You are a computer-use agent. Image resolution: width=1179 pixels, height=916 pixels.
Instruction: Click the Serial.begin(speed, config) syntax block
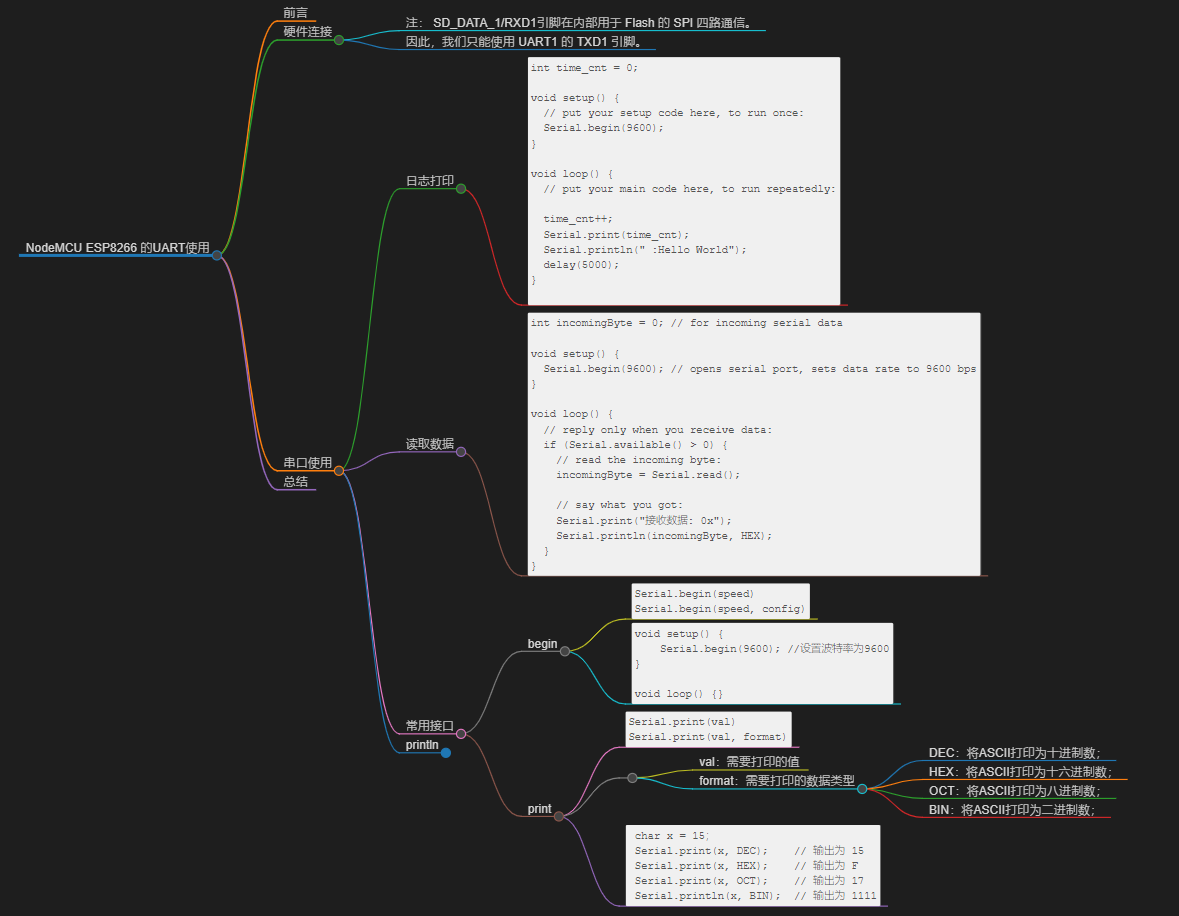(720, 601)
